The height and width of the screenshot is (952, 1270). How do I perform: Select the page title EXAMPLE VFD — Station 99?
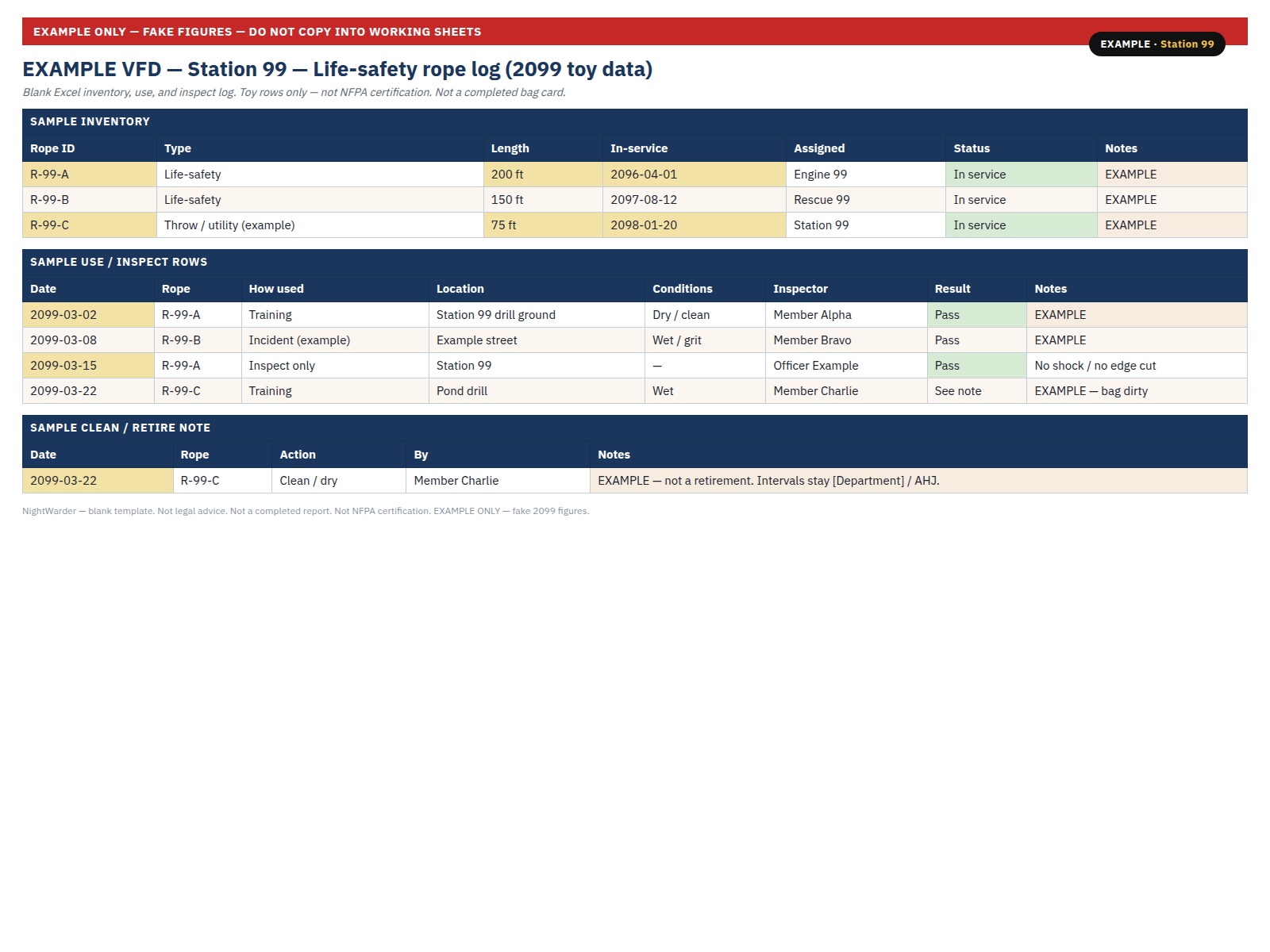[x=337, y=69]
